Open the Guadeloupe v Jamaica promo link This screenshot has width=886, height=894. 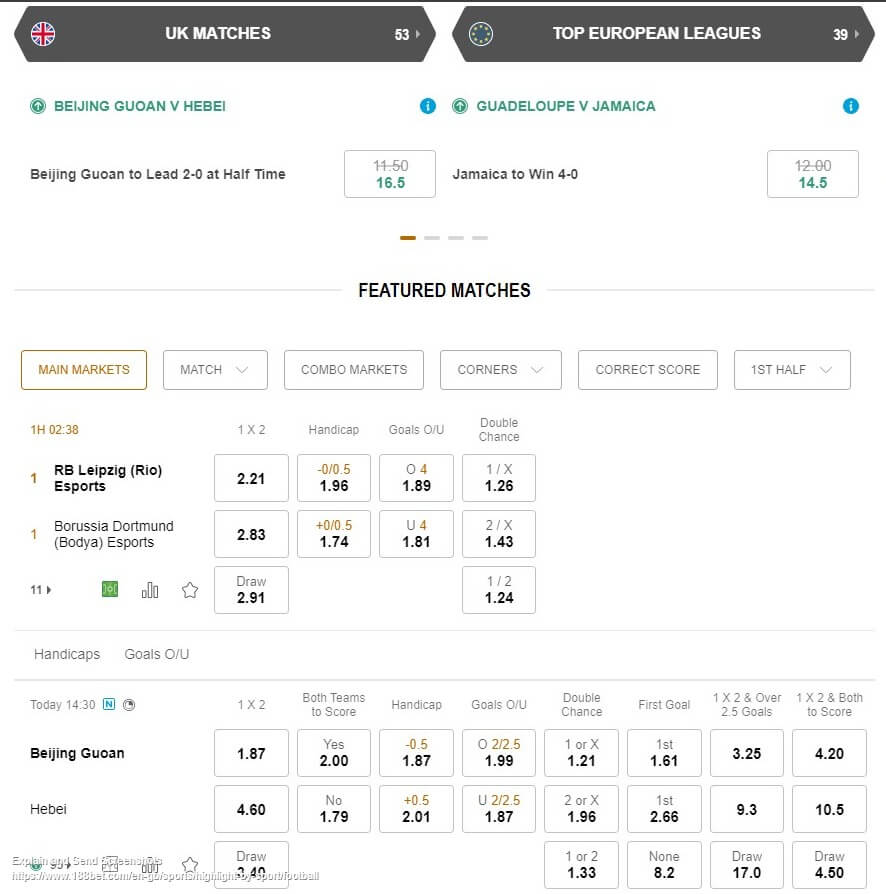point(566,106)
